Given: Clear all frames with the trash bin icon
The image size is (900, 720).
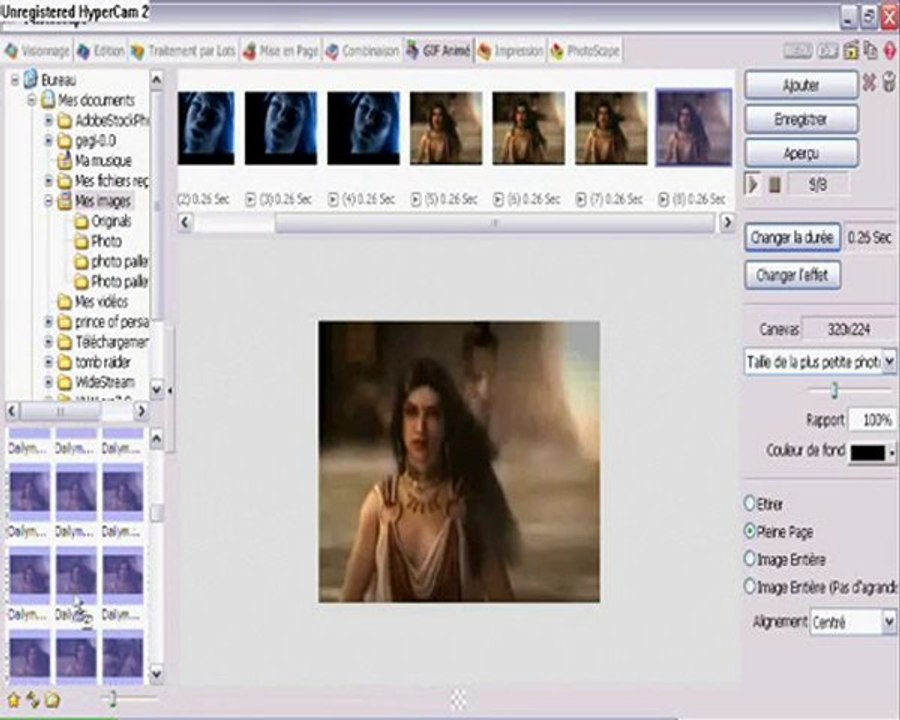Looking at the screenshot, I should pyautogui.click(x=889, y=82).
